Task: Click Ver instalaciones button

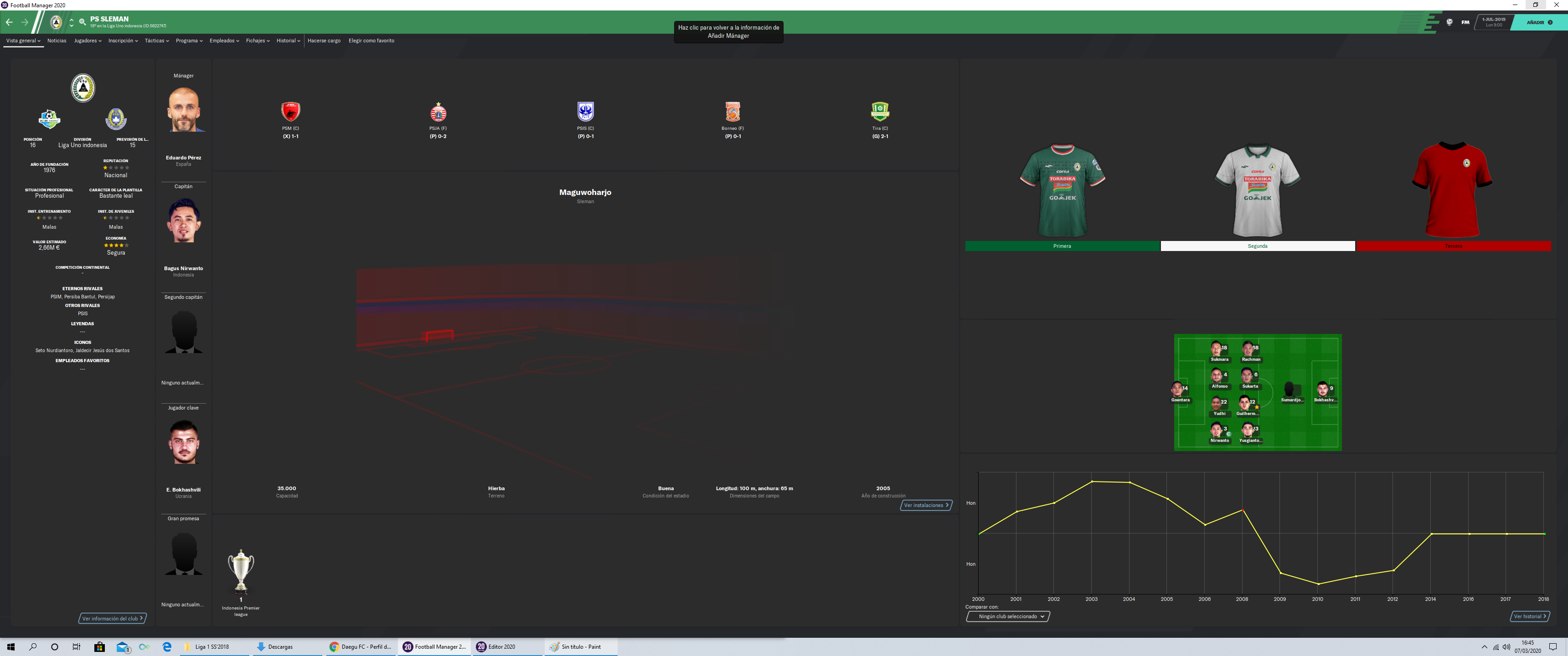Action: tap(926, 505)
